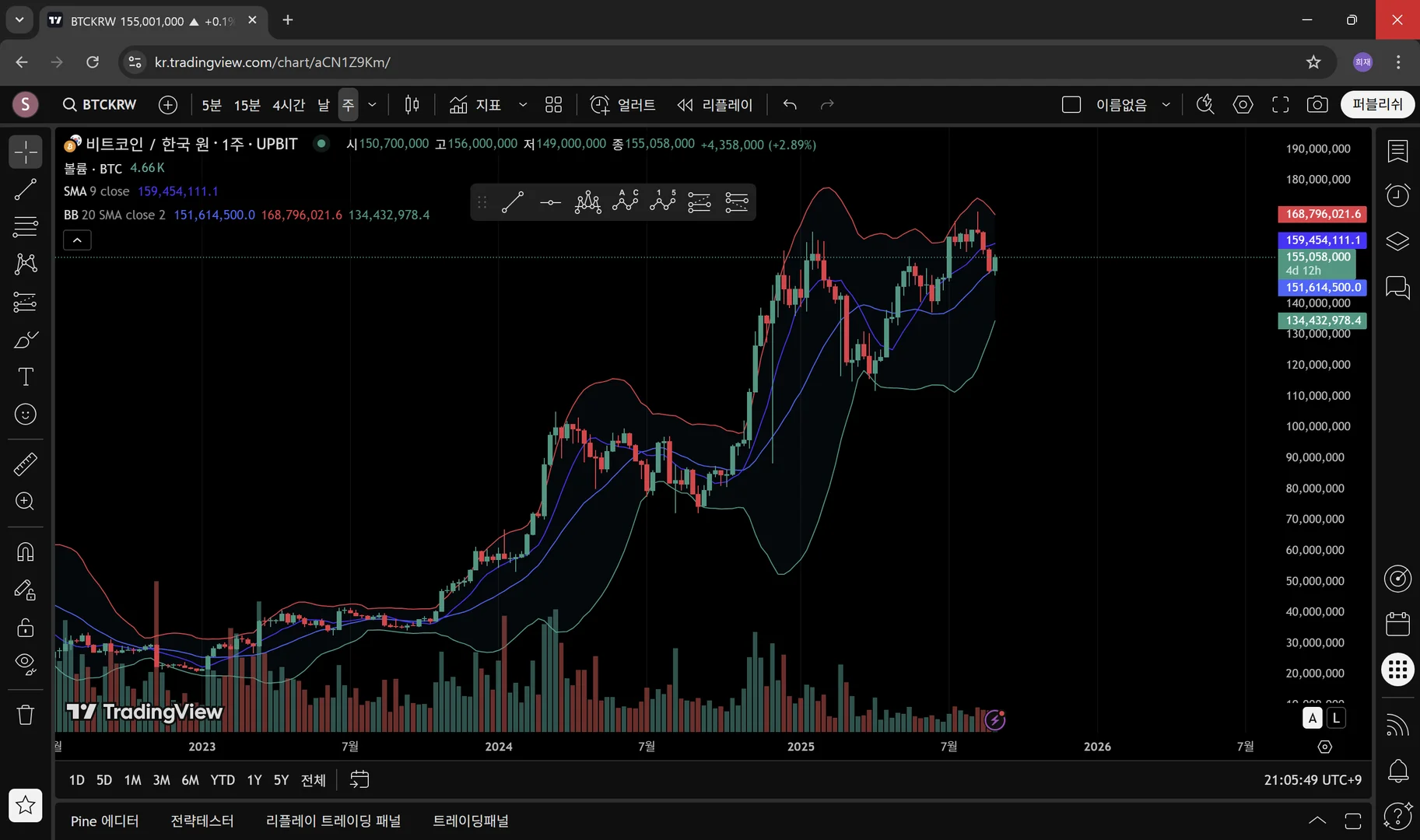Select the SMA 9 close indicator legend

[x=96, y=191]
